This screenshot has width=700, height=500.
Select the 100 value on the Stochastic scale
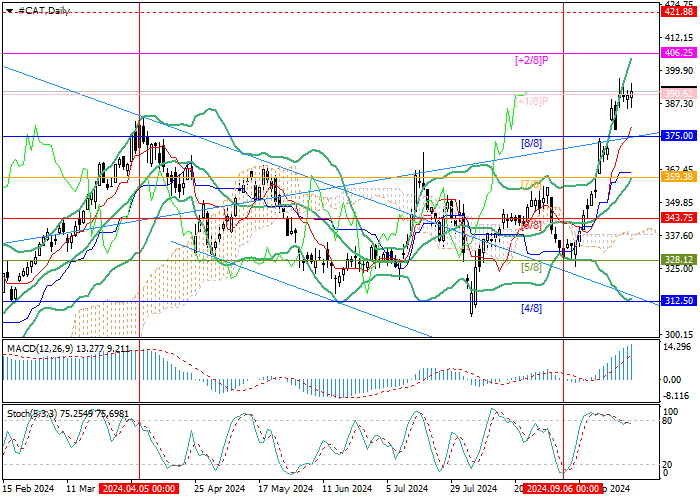tap(671, 411)
